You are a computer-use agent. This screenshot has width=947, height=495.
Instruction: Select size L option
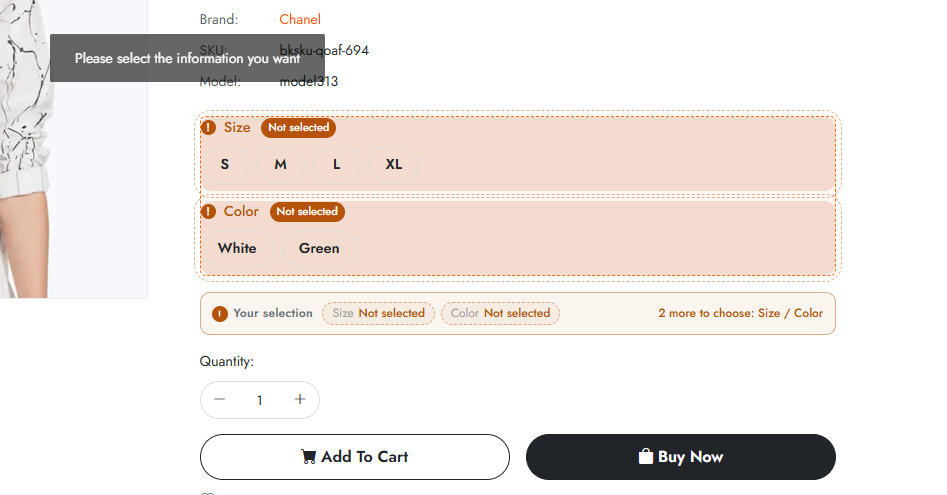point(337,164)
